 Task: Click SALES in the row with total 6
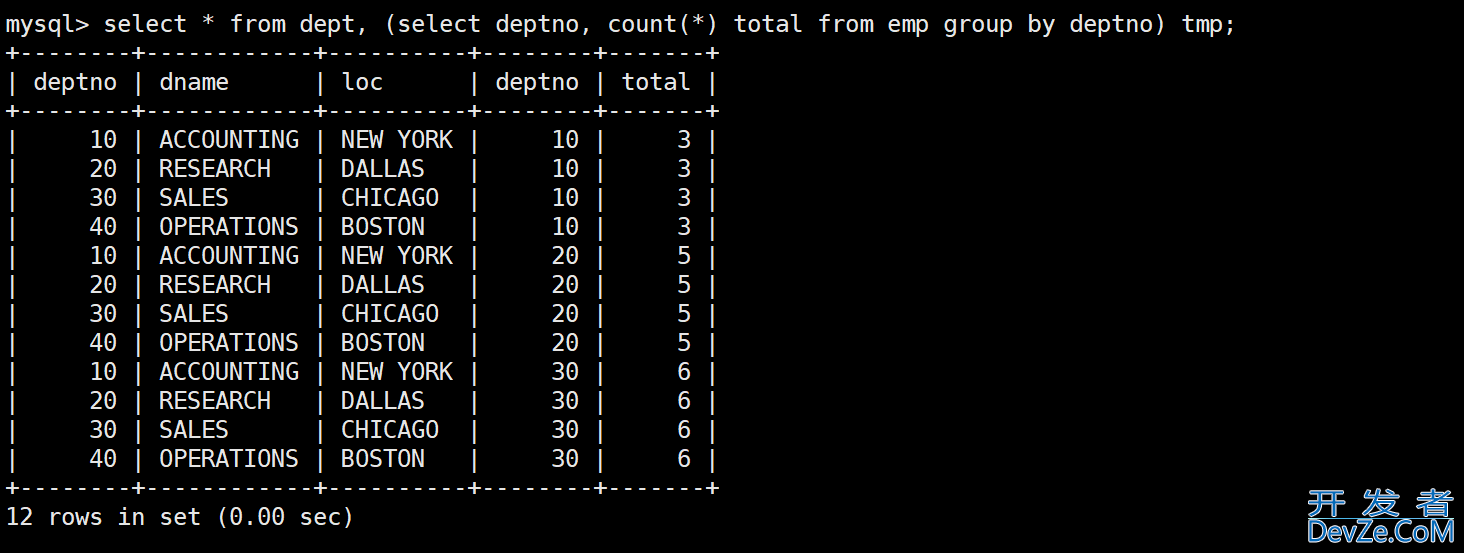(194, 429)
